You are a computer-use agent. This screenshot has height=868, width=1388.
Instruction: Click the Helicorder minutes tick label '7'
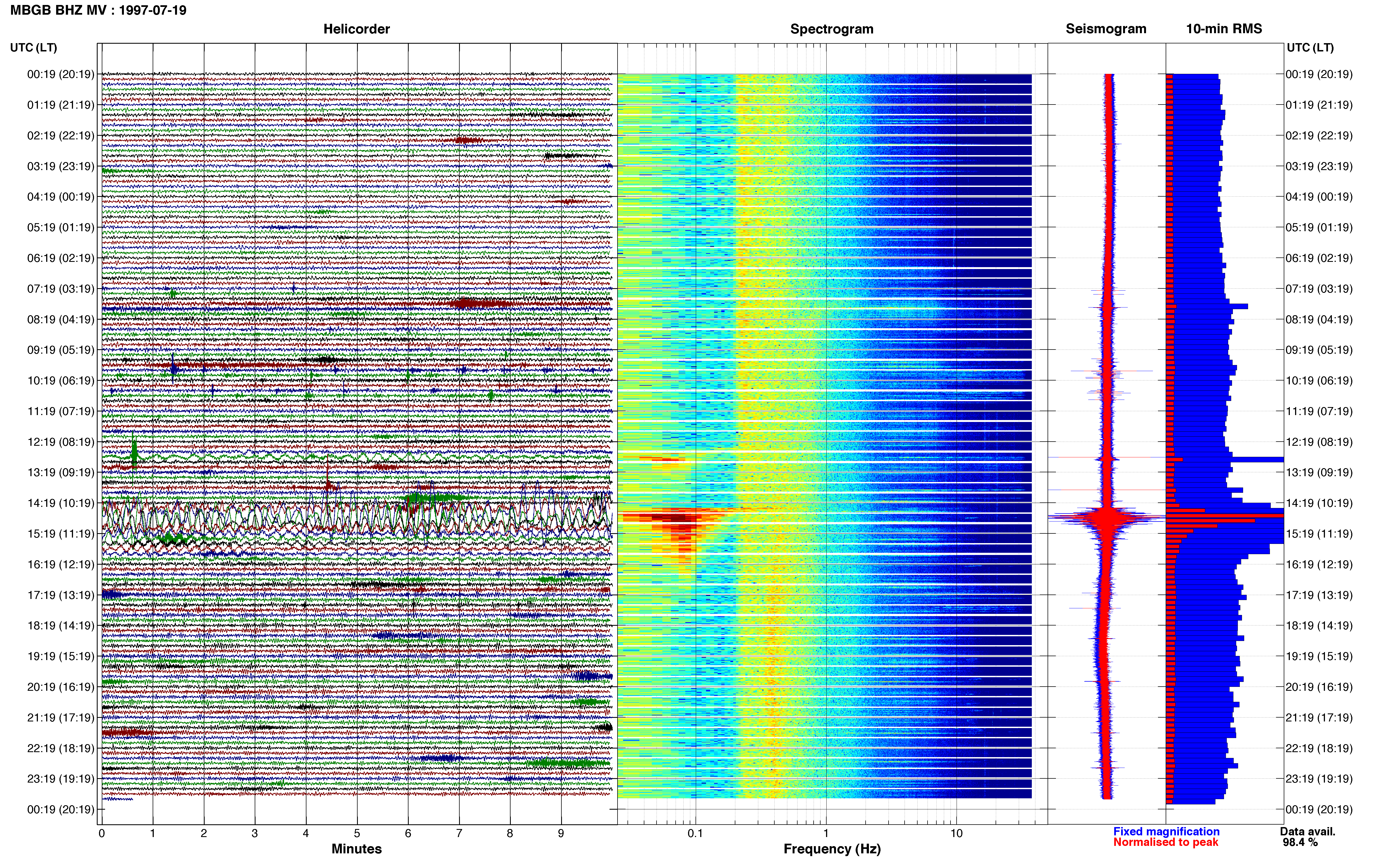point(459,833)
